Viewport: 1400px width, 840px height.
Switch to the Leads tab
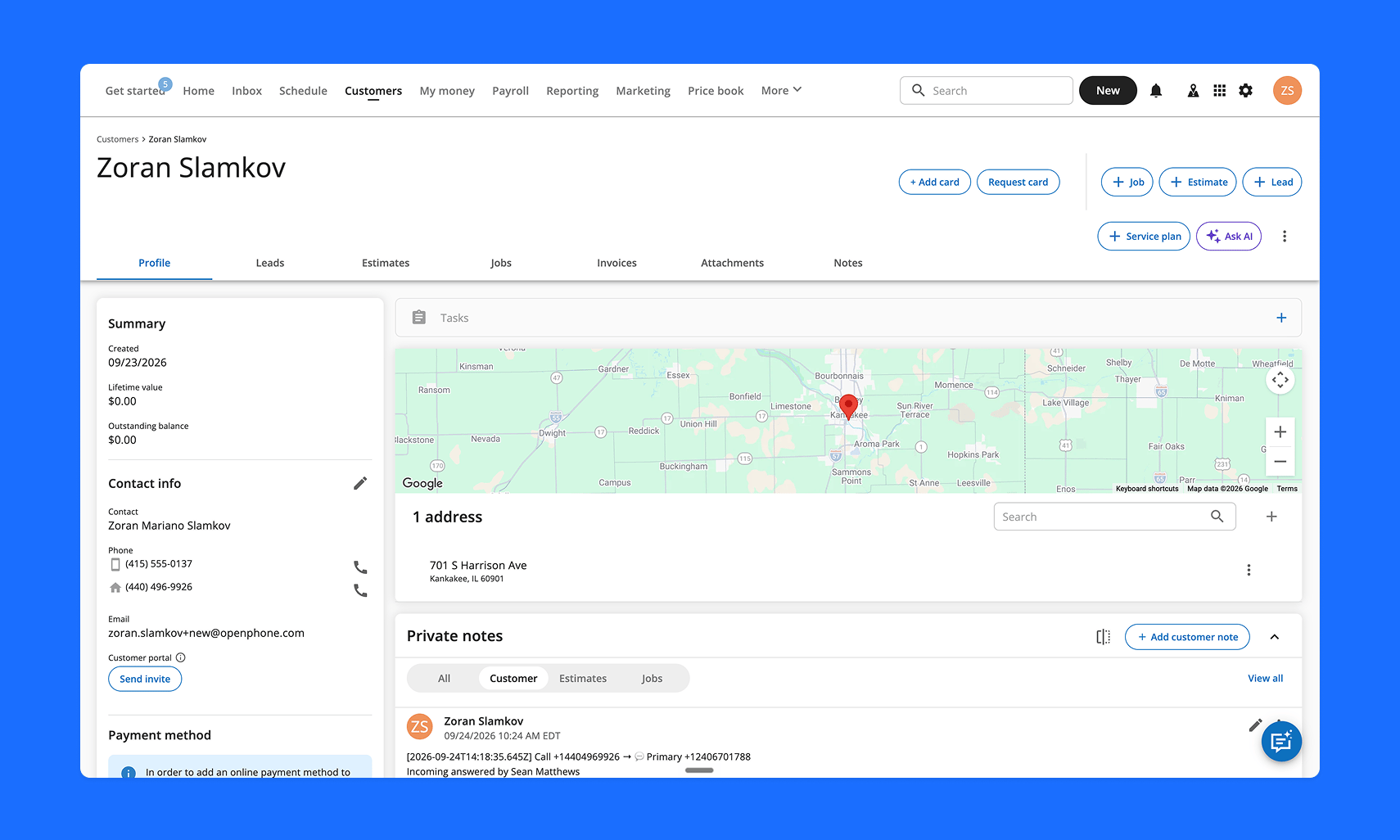click(270, 263)
